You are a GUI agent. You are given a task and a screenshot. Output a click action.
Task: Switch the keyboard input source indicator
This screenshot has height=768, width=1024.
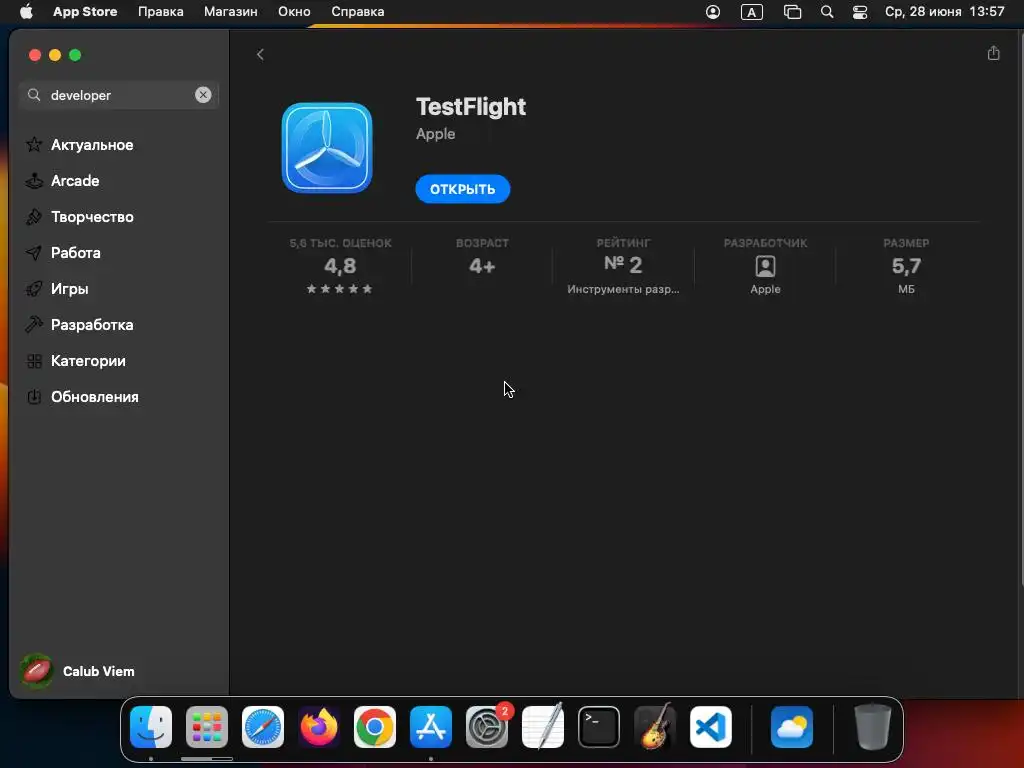coord(752,12)
